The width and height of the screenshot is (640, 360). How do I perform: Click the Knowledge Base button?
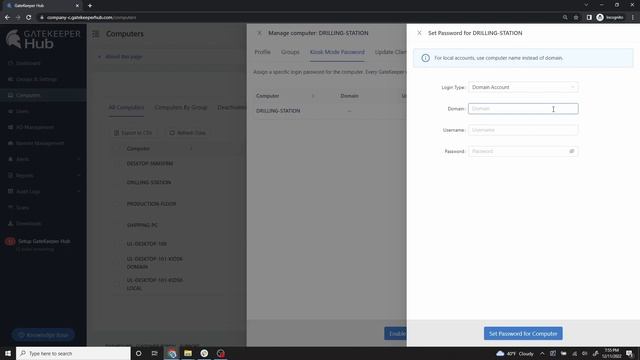[43, 335]
